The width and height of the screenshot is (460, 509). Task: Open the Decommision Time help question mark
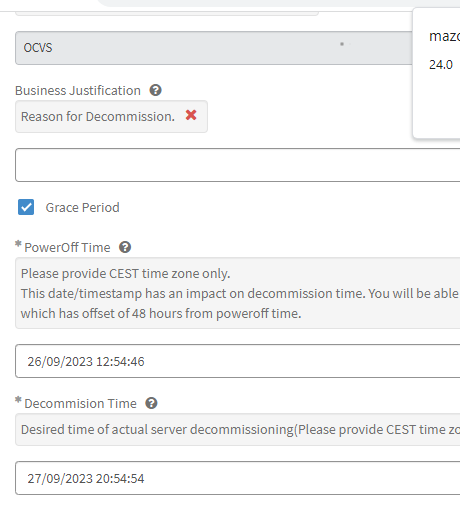pyautogui.click(x=151, y=403)
